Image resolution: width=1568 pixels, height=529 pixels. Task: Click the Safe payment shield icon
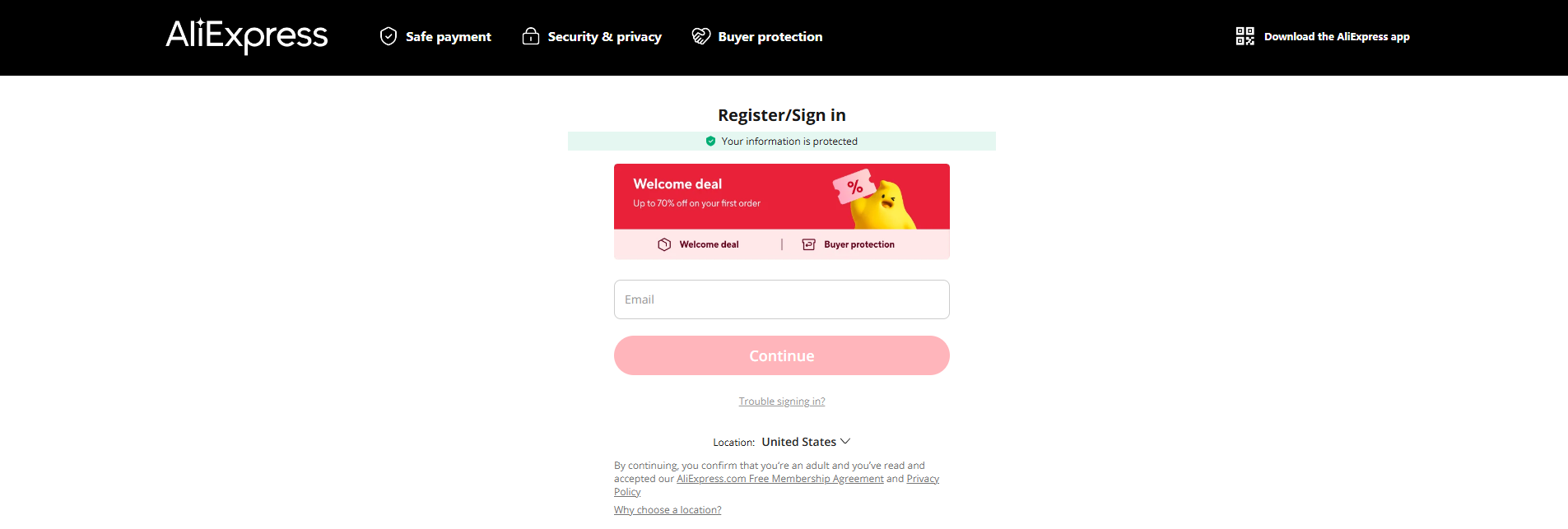pos(389,36)
